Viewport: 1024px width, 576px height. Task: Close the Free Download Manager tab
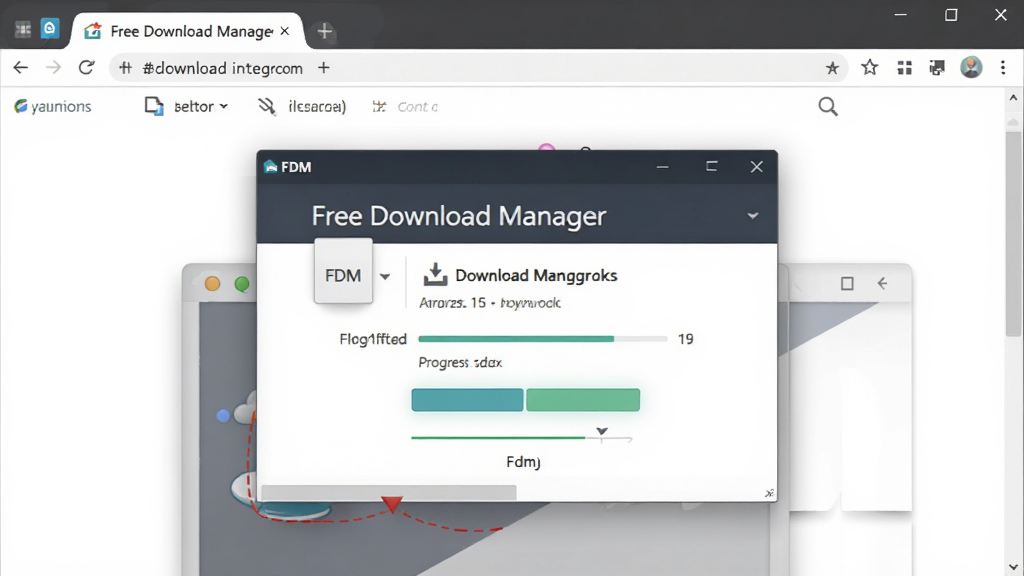pos(285,31)
